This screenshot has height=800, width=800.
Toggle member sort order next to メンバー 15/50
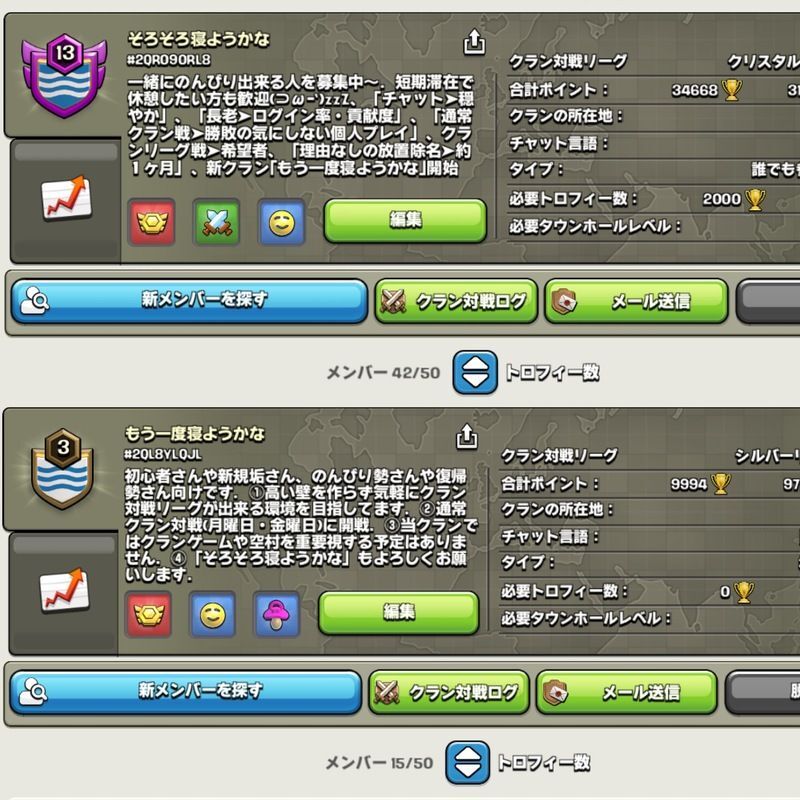(x=467, y=763)
